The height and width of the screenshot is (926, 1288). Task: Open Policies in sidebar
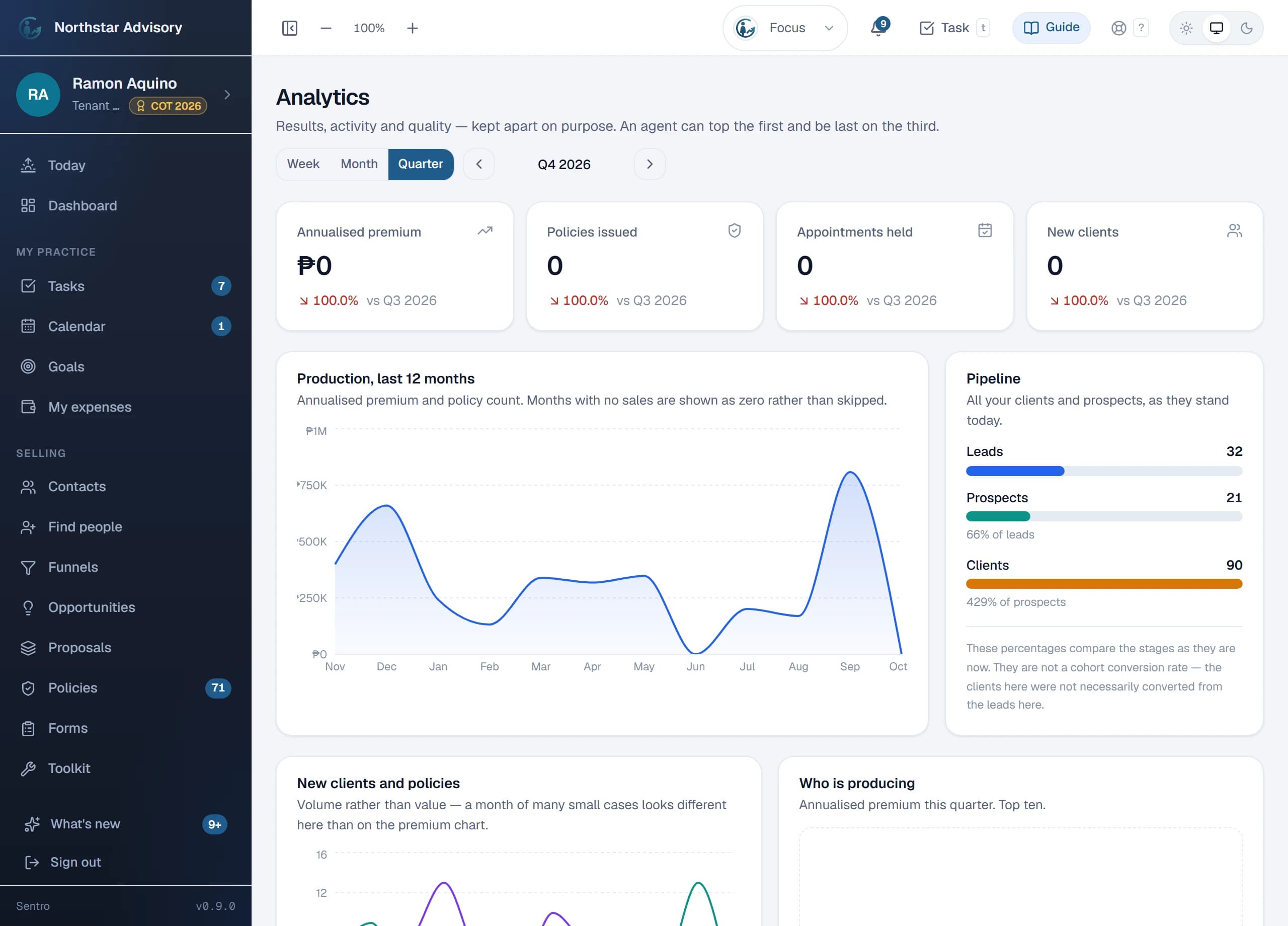click(x=125, y=688)
